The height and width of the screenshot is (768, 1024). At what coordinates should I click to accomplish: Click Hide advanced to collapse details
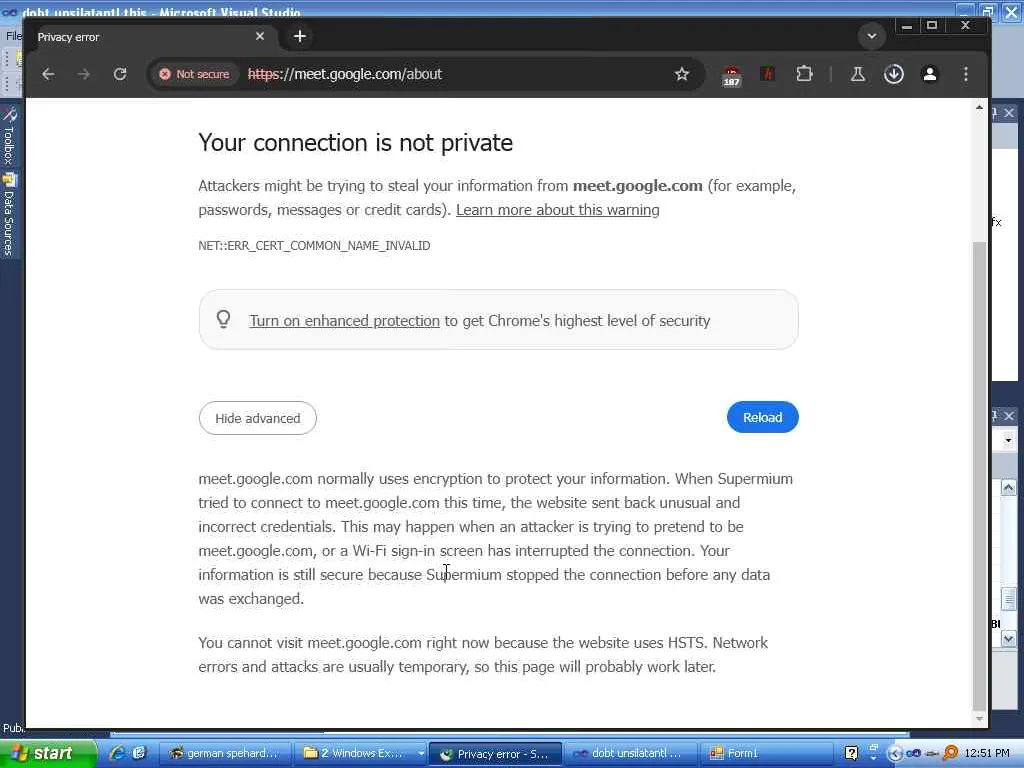click(257, 418)
